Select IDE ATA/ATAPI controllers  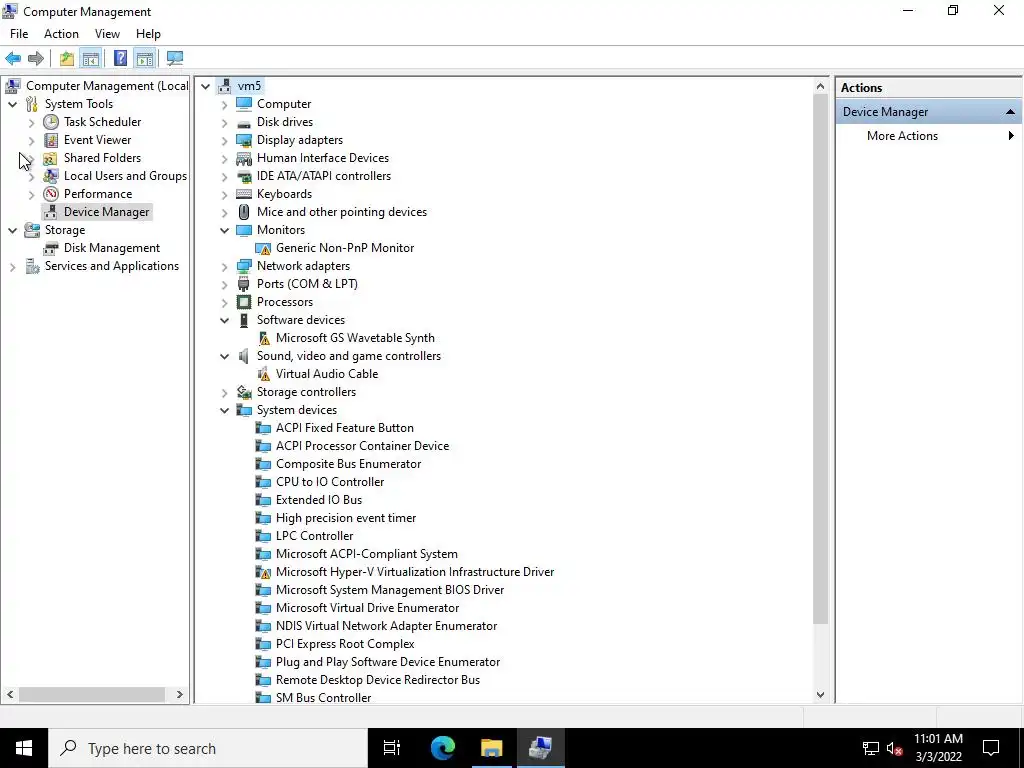(x=324, y=176)
